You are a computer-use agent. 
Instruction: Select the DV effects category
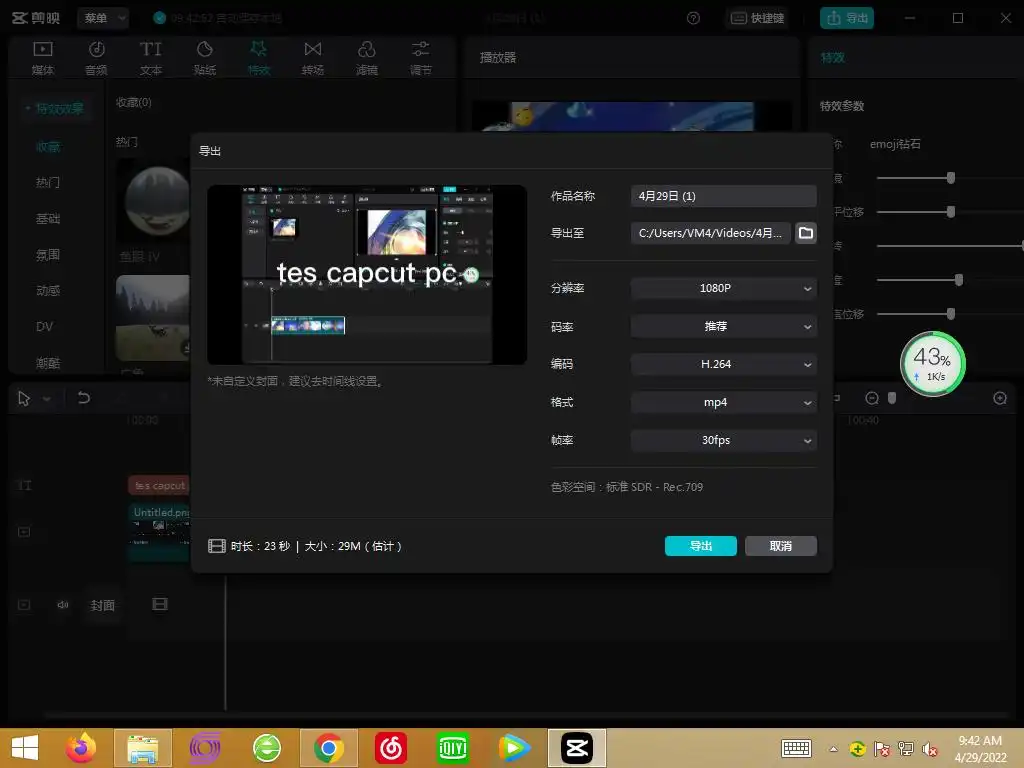tap(44, 327)
